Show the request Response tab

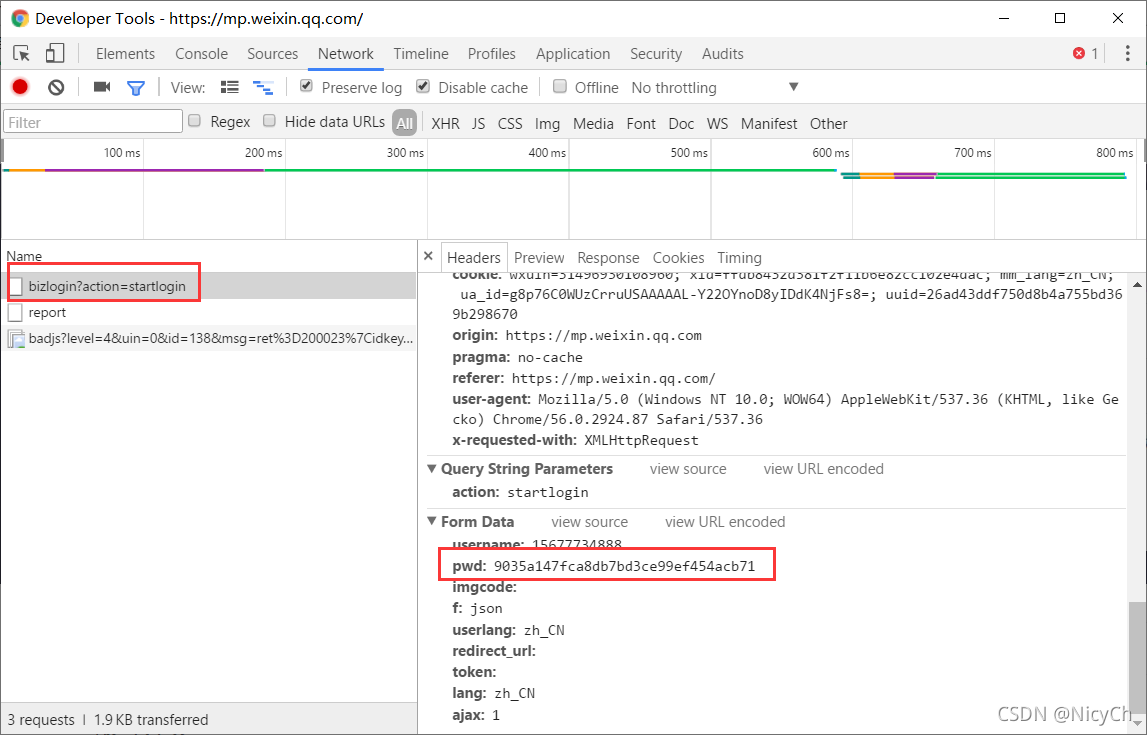(608, 257)
